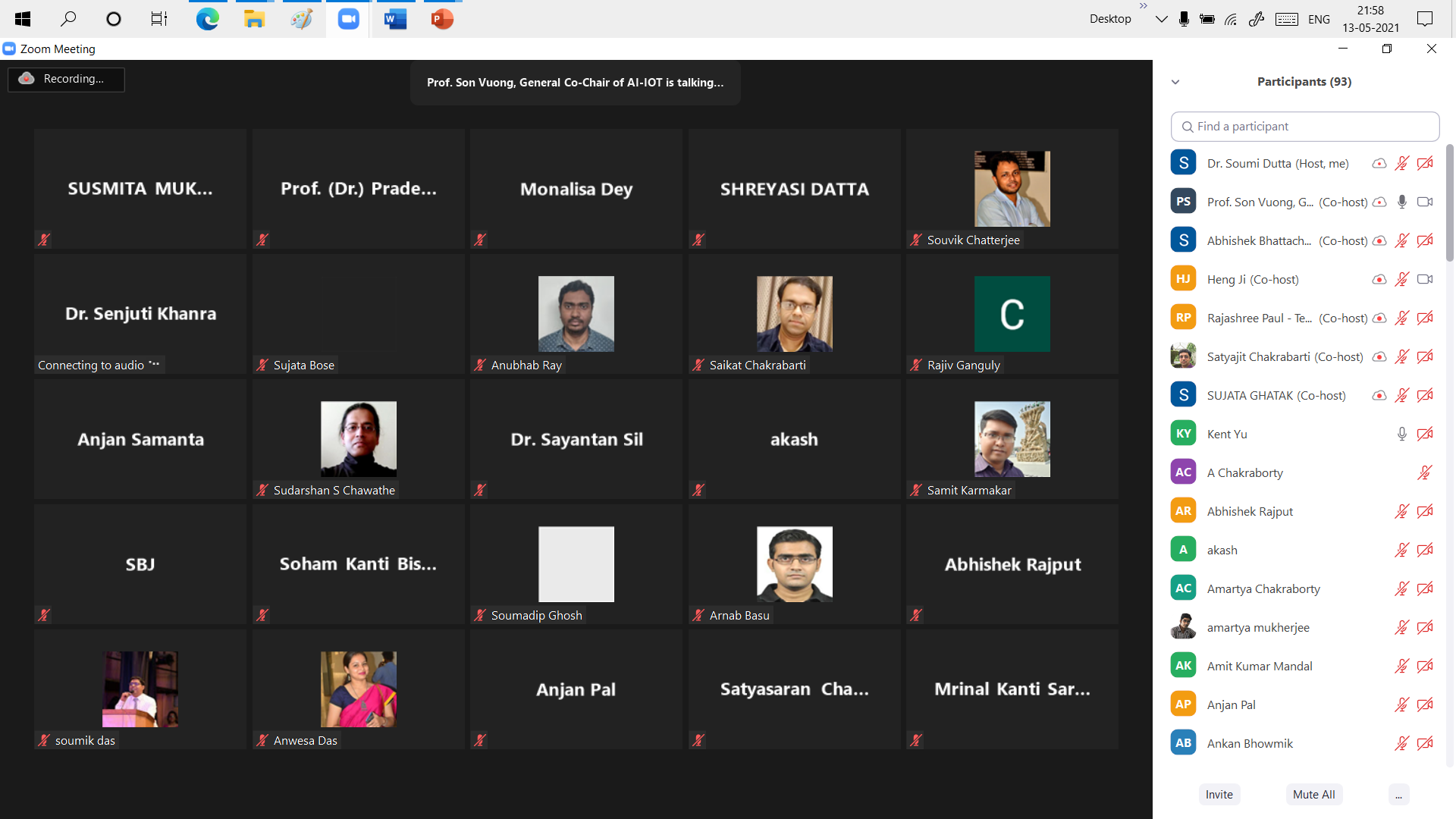The width and height of the screenshot is (1456, 819).
Task: Click the Wi-Fi network tray icon
Action: (1231, 20)
